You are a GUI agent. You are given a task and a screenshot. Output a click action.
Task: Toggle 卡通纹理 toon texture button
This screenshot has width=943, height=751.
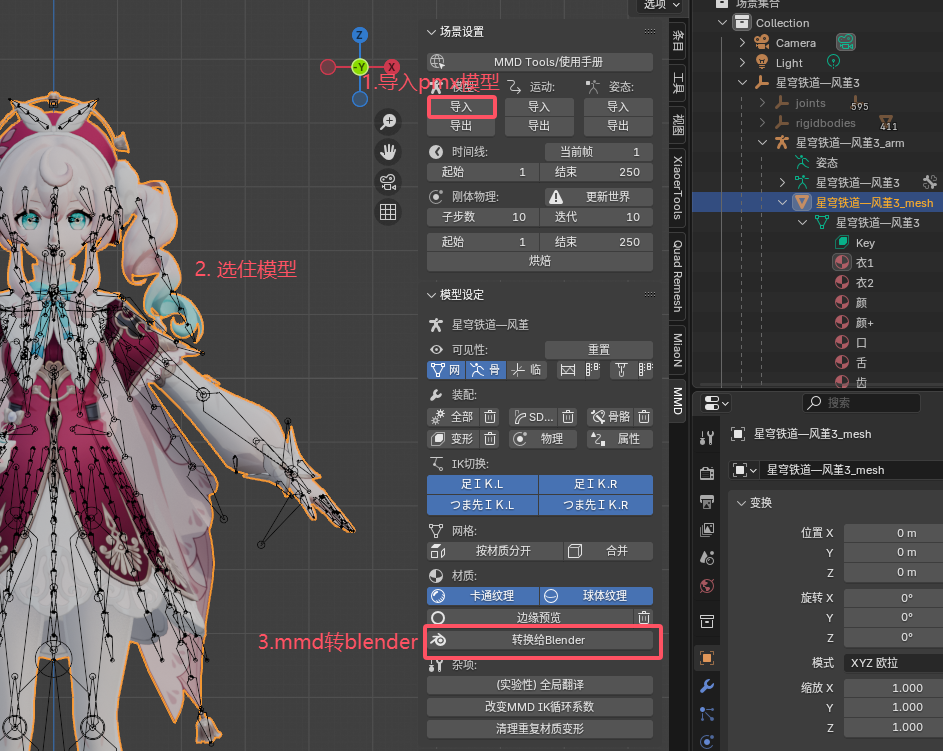pos(482,596)
